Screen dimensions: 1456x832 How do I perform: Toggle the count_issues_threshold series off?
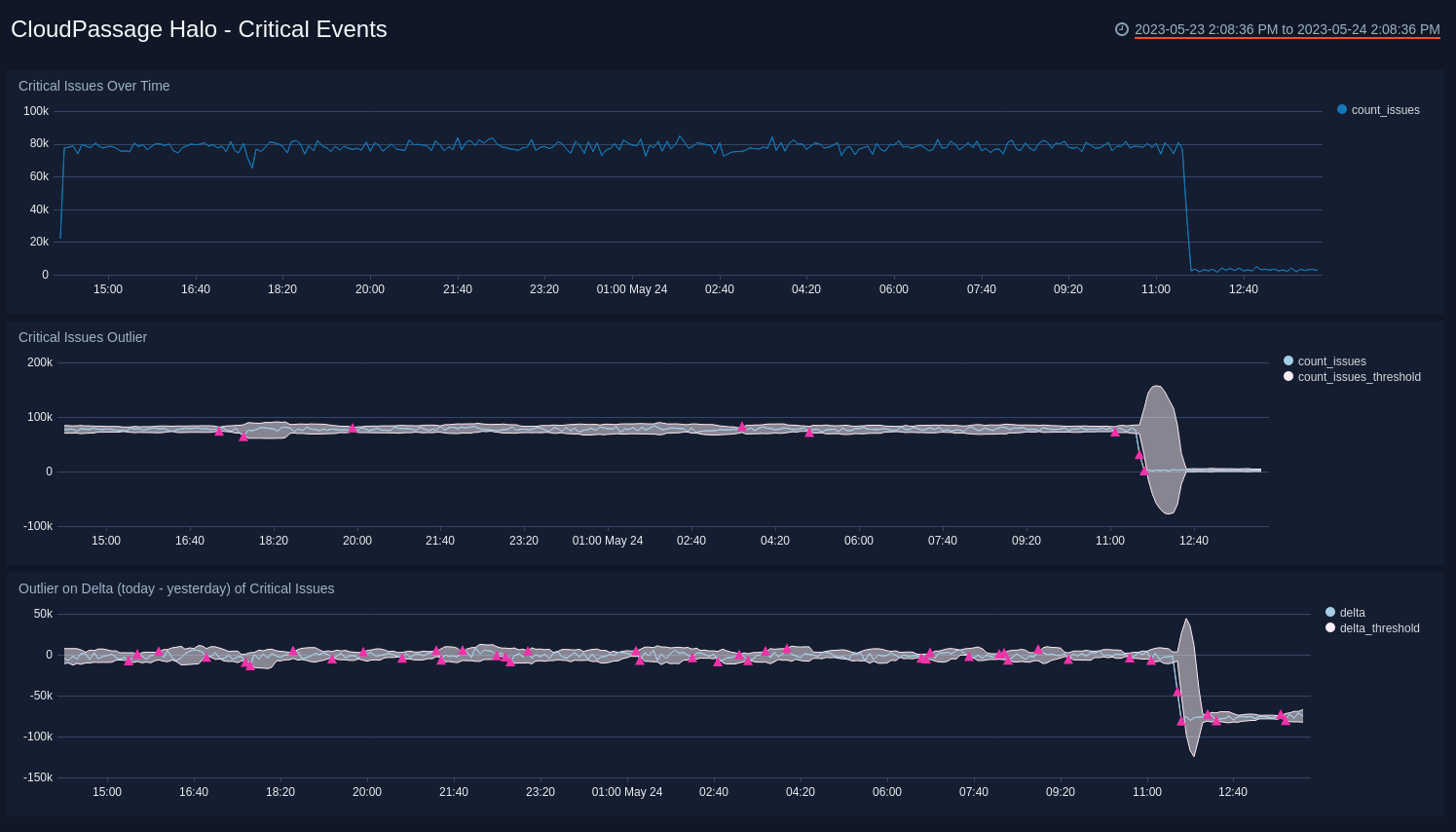pyautogui.click(x=1360, y=377)
